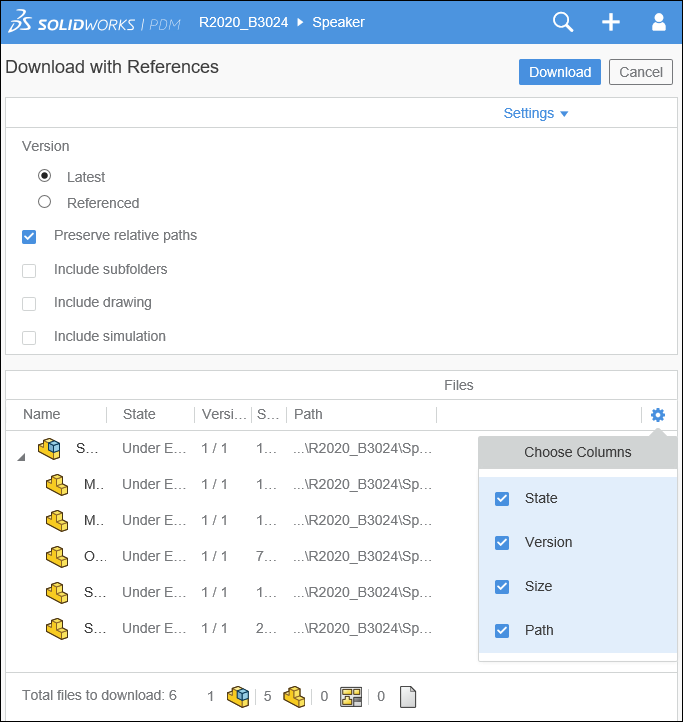Click the search magnifier icon in header

[x=563, y=22]
